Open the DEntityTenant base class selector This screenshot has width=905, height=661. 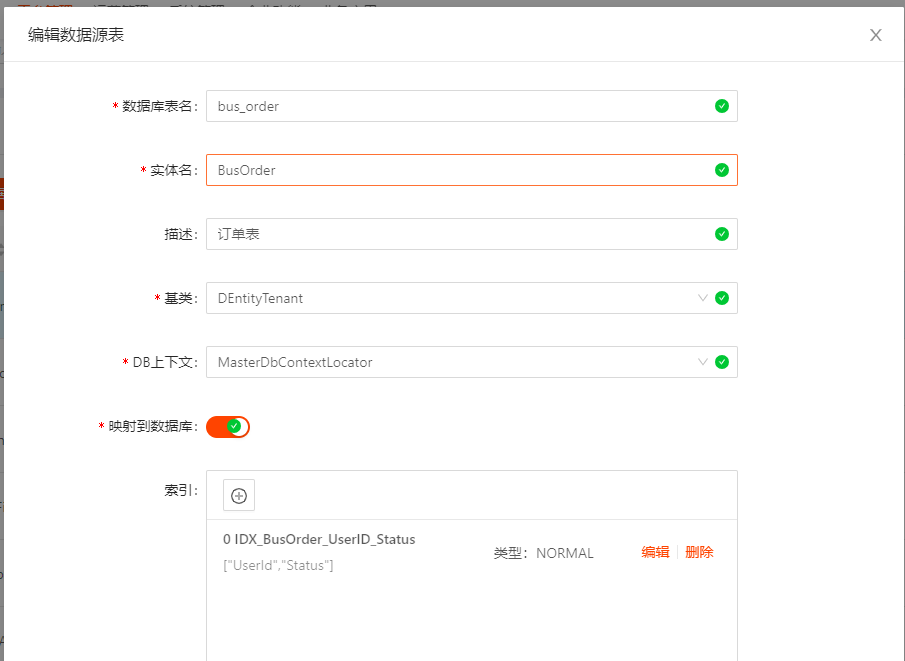pyautogui.click(x=450, y=298)
